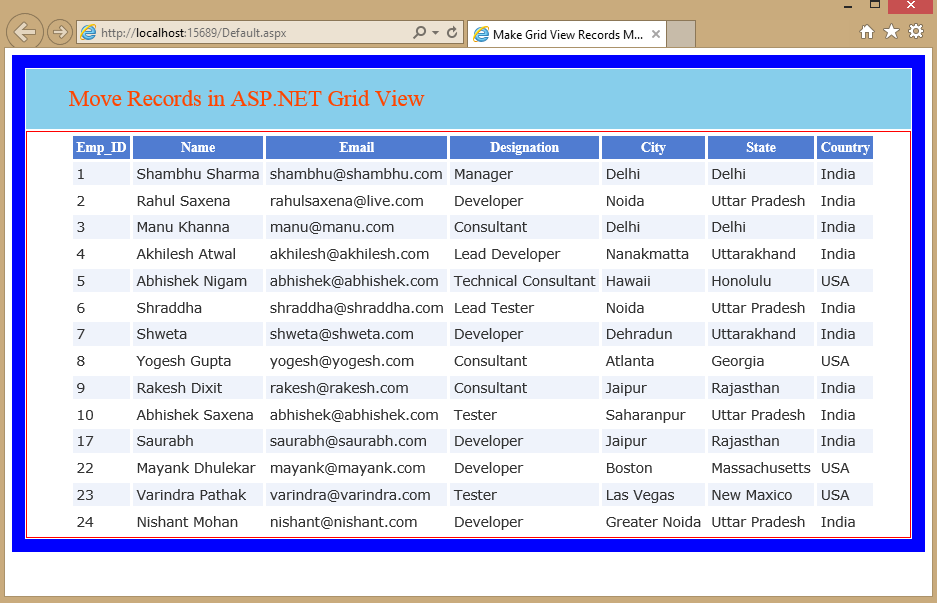Click the Lead Tester designation cell
The width and height of the screenshot is (937, 603).
pos(524,308)
